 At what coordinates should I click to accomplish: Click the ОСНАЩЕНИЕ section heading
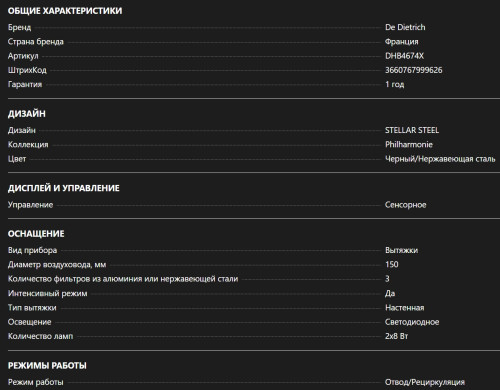36,234
